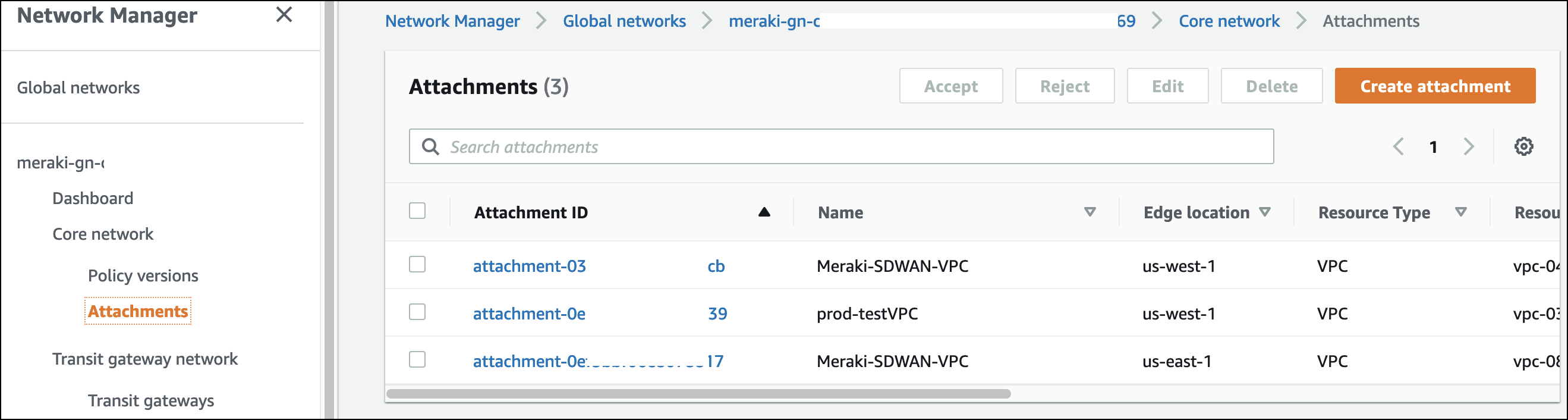Image resolution: width=1568 pixels, height=420 pixels.
Task: Sort the Edge location column
Action: [1265, 212]
